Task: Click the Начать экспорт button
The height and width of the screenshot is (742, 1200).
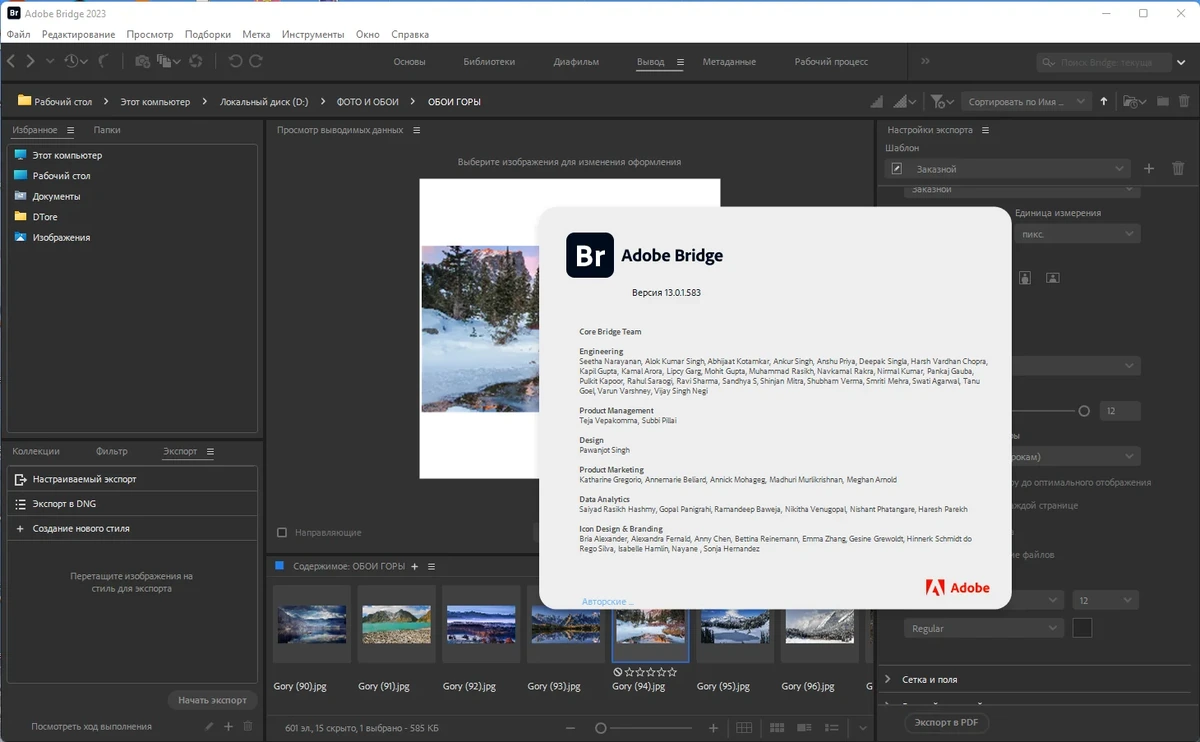Action: tap(212, 700)
